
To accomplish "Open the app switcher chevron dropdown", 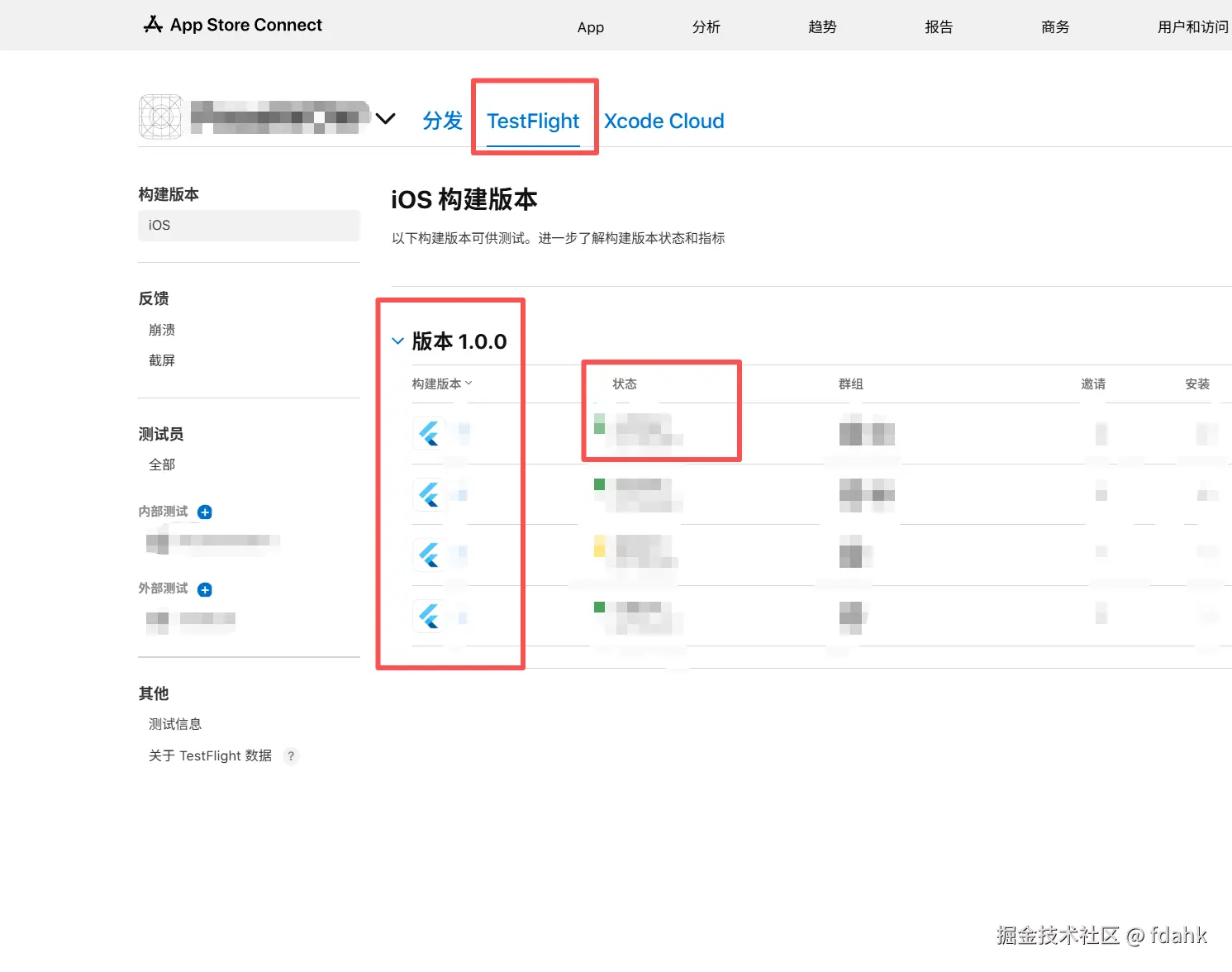I will click(x=385, y=118).
